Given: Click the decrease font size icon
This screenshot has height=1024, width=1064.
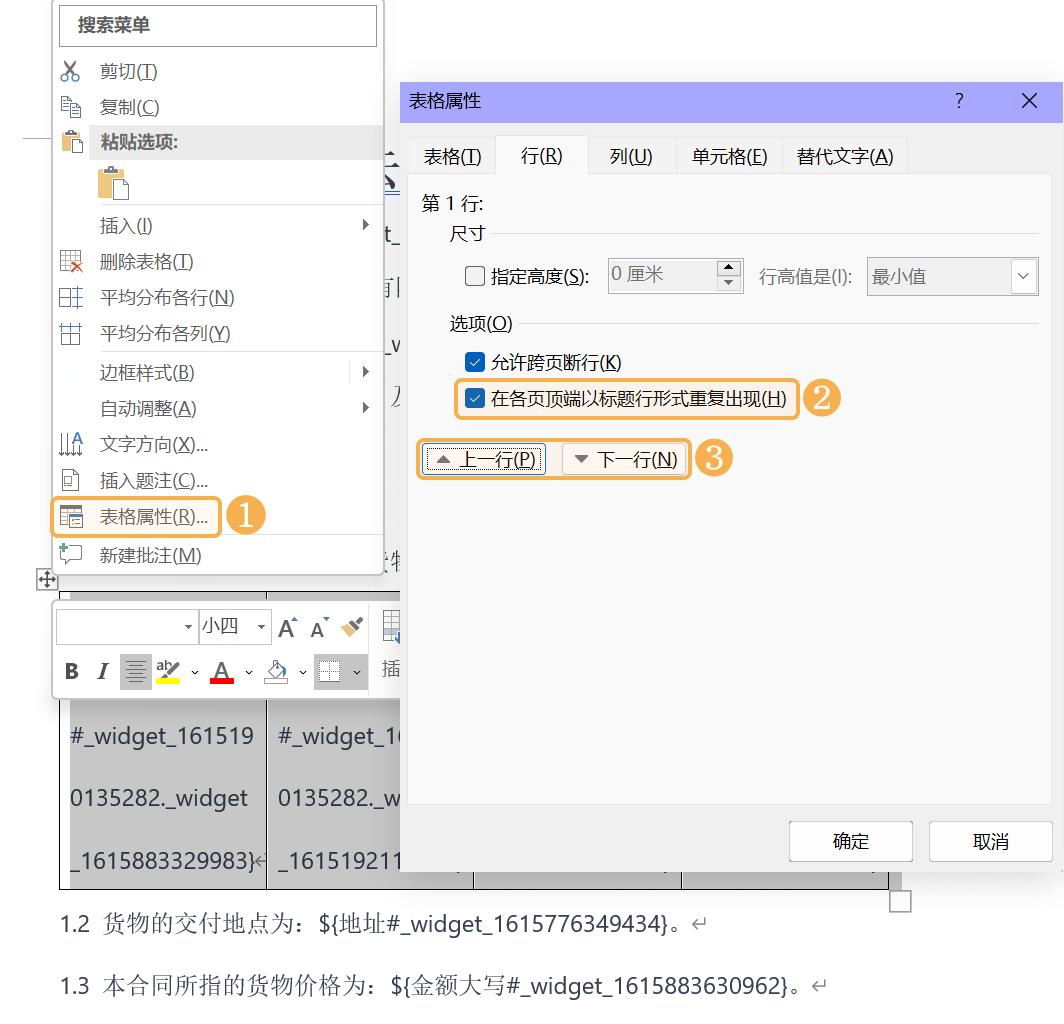Looking at the screenshot, I should (318, 627).
